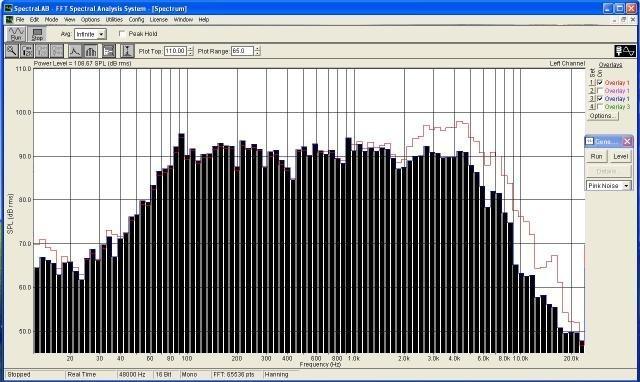Increase Plot Top with the up arrow
Viewport: 640px width, 382px height.
click(x=190, y=49)
